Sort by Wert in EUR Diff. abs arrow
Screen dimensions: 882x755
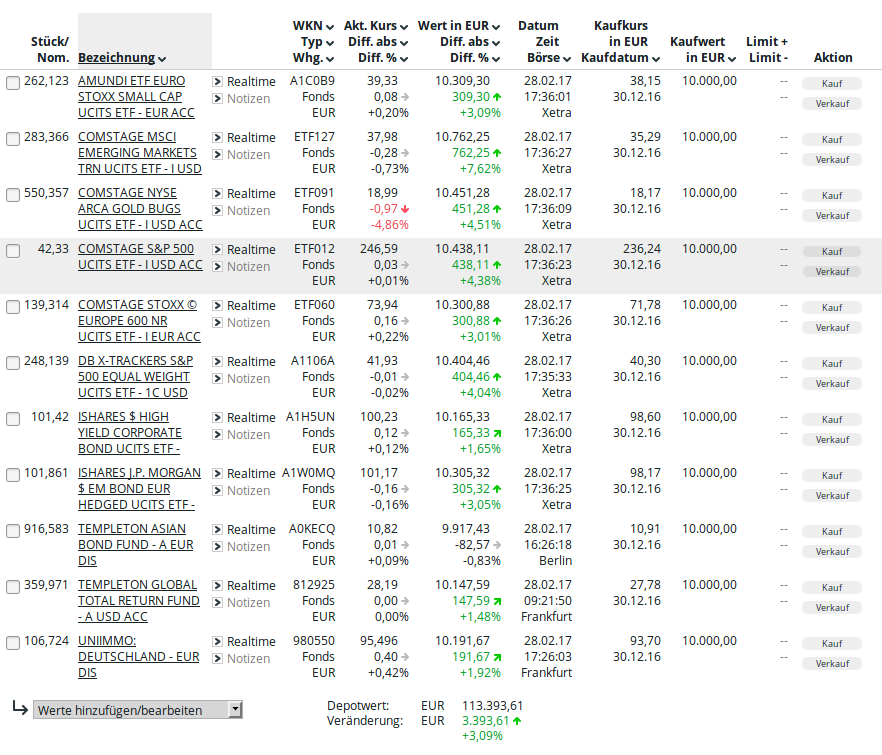click(496, 43)
